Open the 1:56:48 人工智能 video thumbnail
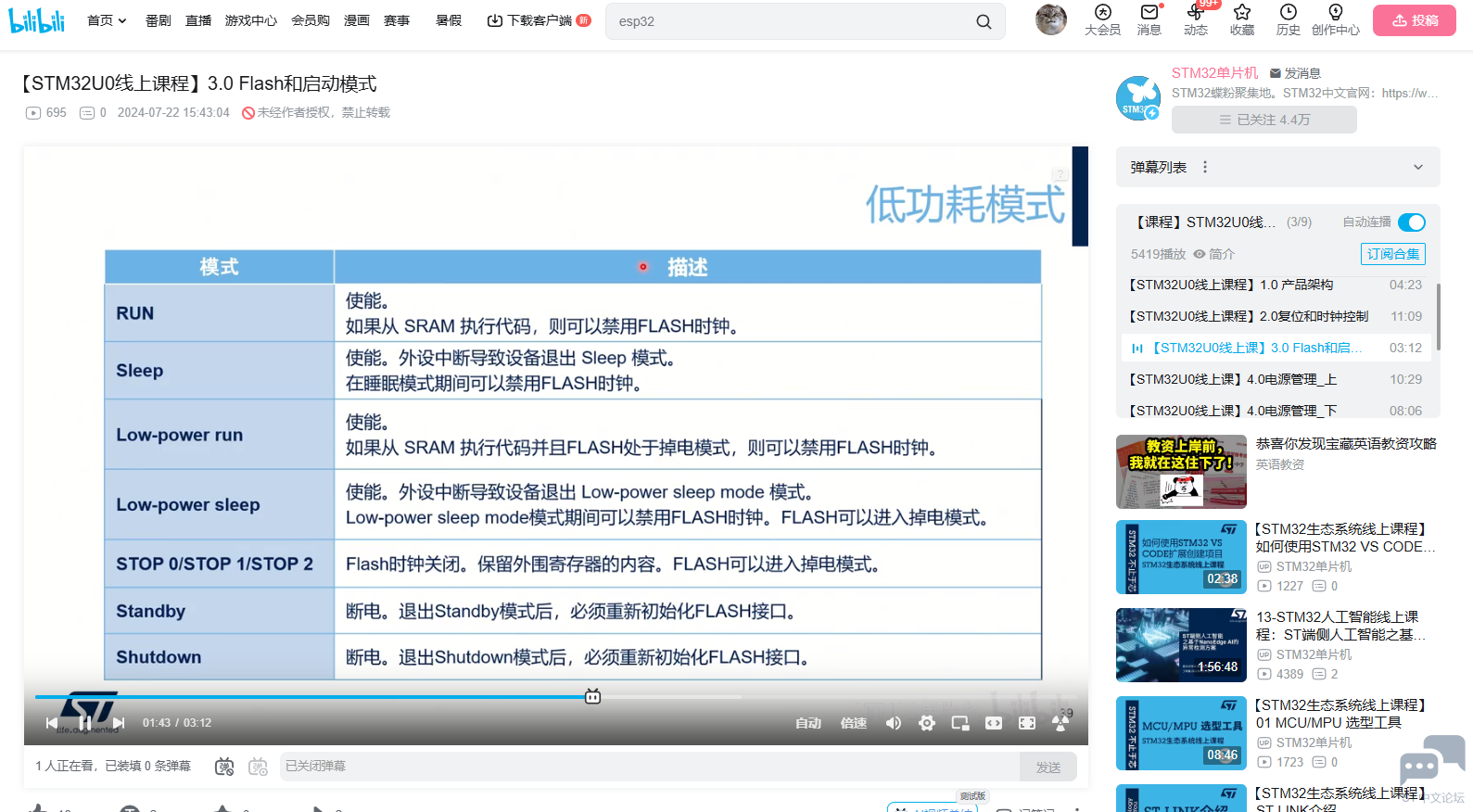 1181,645
